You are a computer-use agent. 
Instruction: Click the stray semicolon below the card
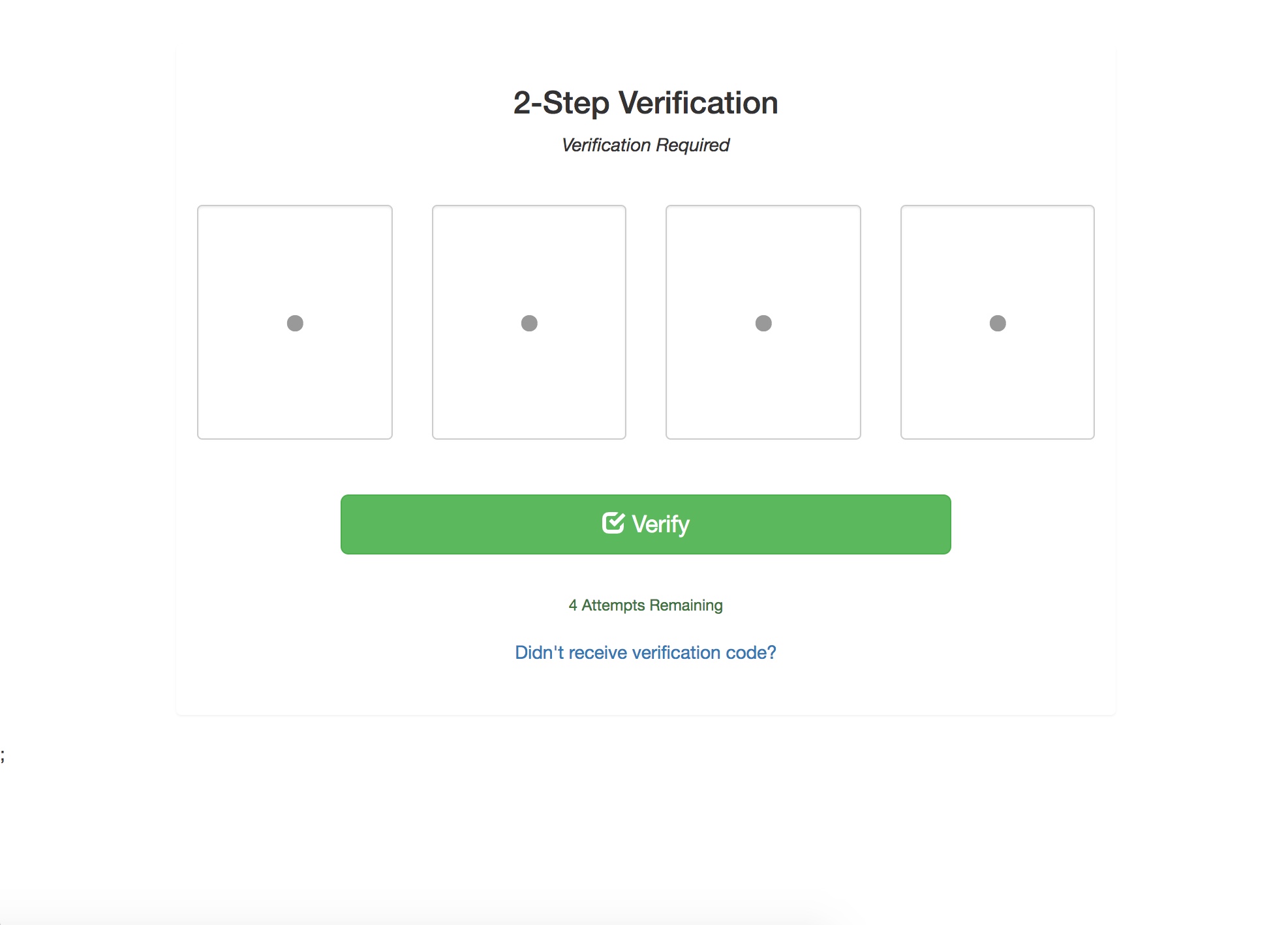click(x=3, y=755)
